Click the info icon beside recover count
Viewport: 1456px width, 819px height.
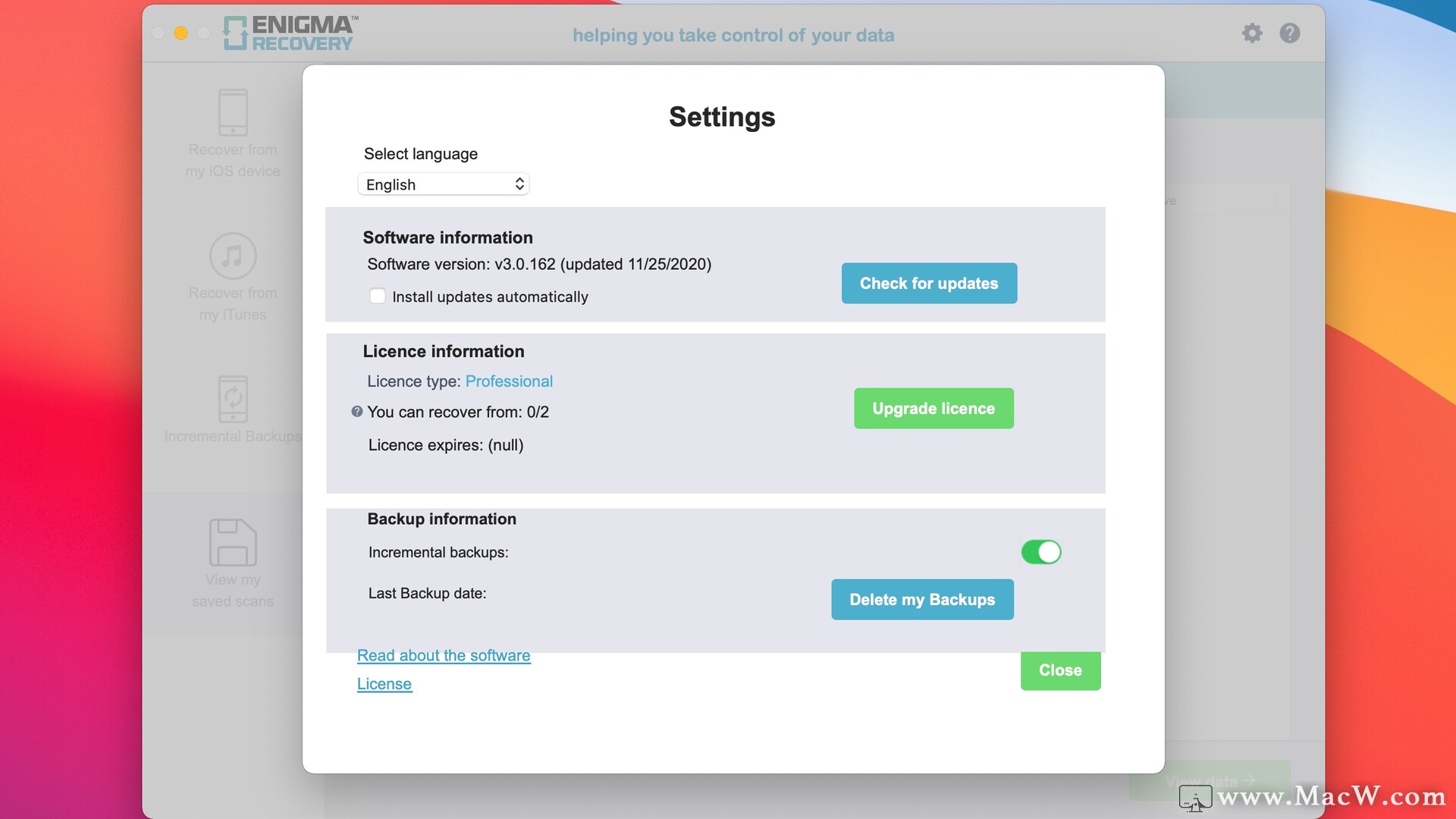(356, 412)
